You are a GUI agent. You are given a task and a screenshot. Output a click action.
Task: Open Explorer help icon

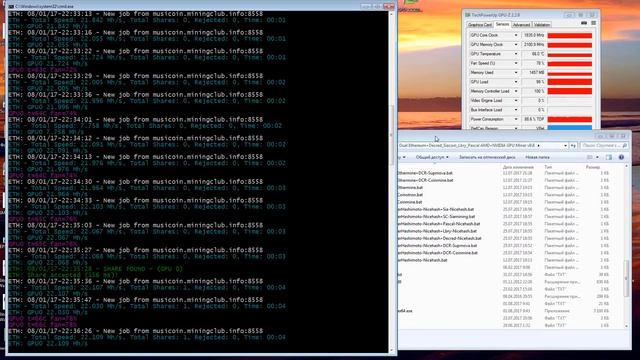(x=621, y=158)
